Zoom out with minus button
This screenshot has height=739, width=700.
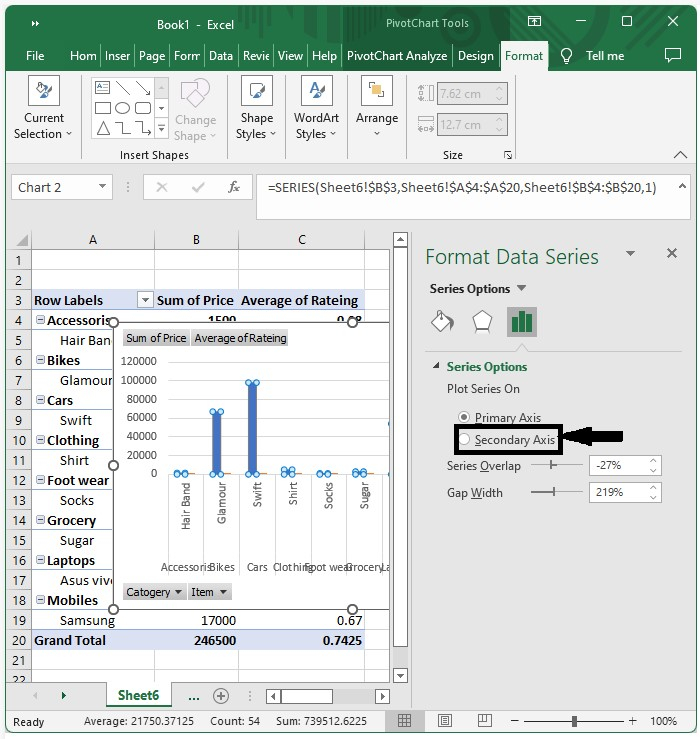[x=515, y=721]
